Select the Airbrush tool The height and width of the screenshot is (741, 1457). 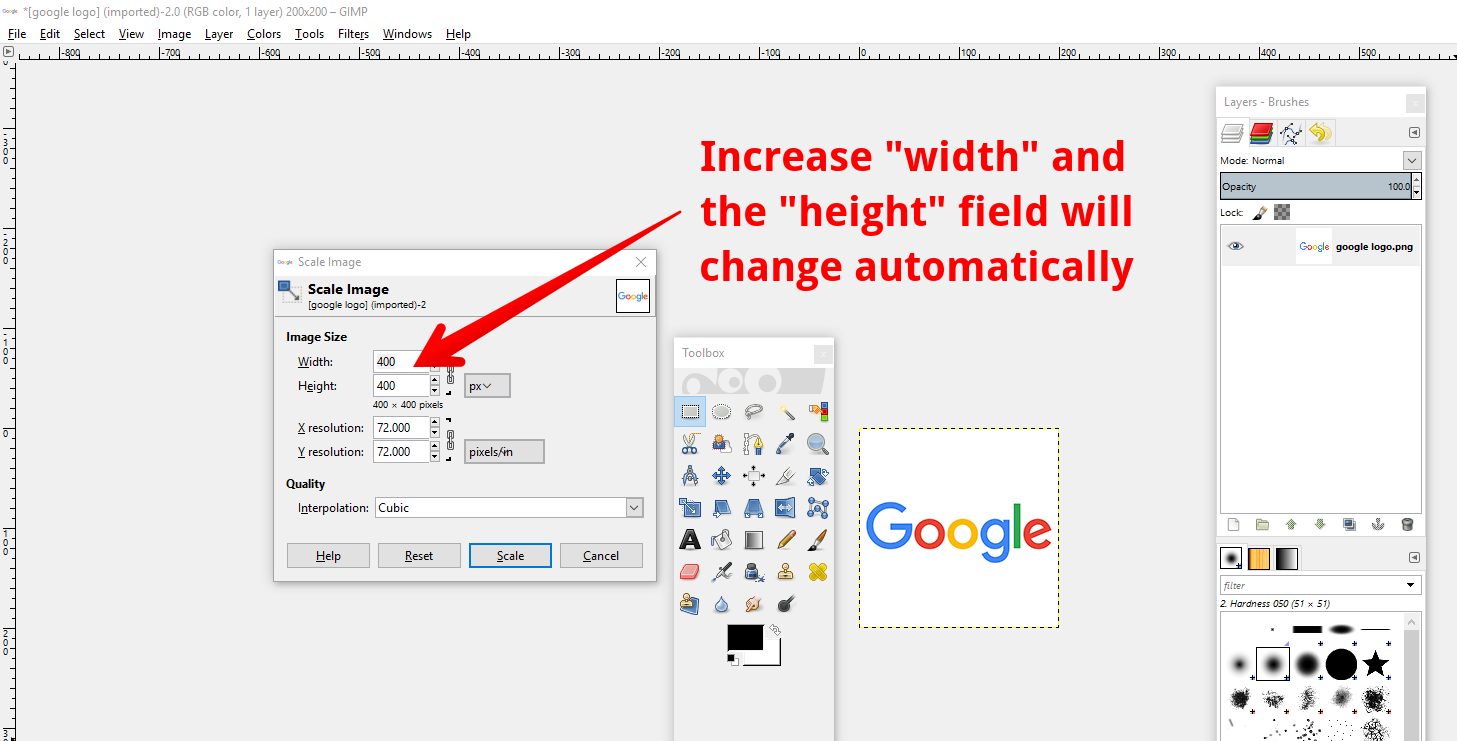pos(722,572)
